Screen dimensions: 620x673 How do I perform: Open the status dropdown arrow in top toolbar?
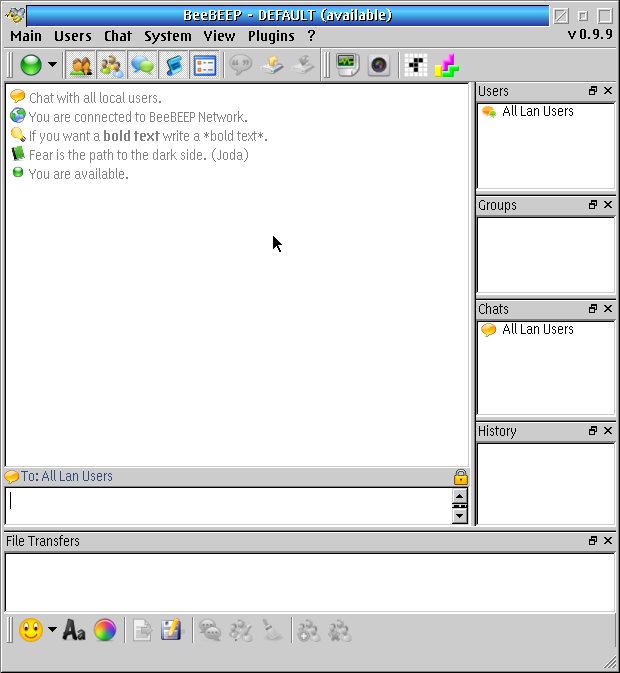tap(52, 65)
